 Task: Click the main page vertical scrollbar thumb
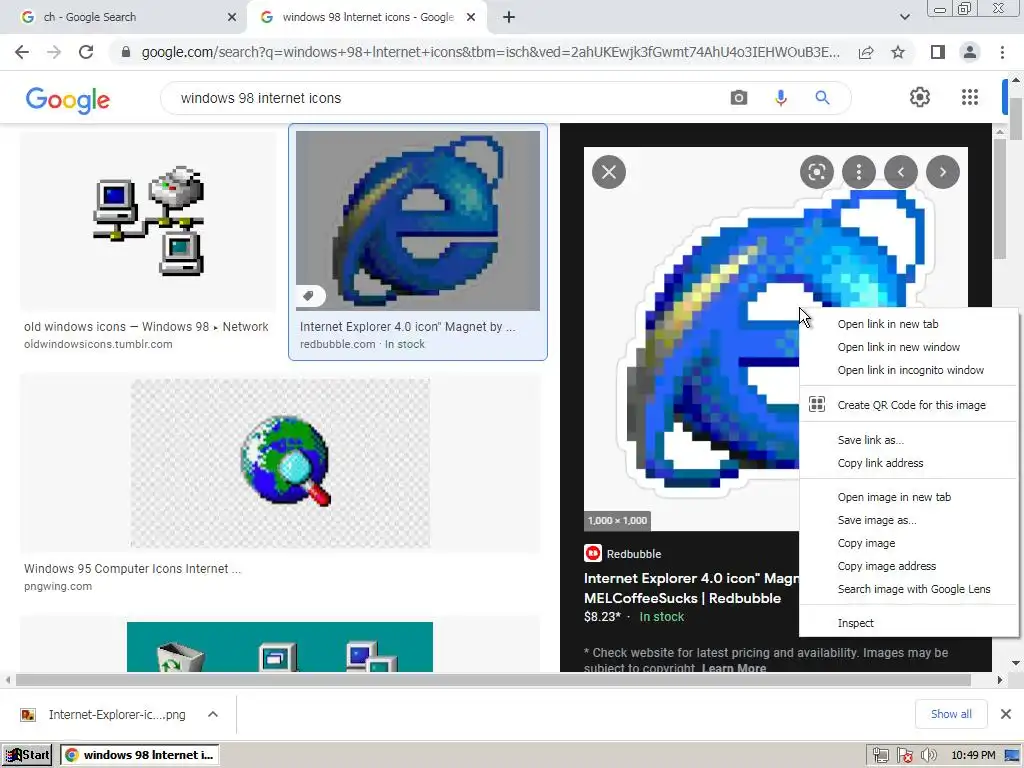[1016, 118]
